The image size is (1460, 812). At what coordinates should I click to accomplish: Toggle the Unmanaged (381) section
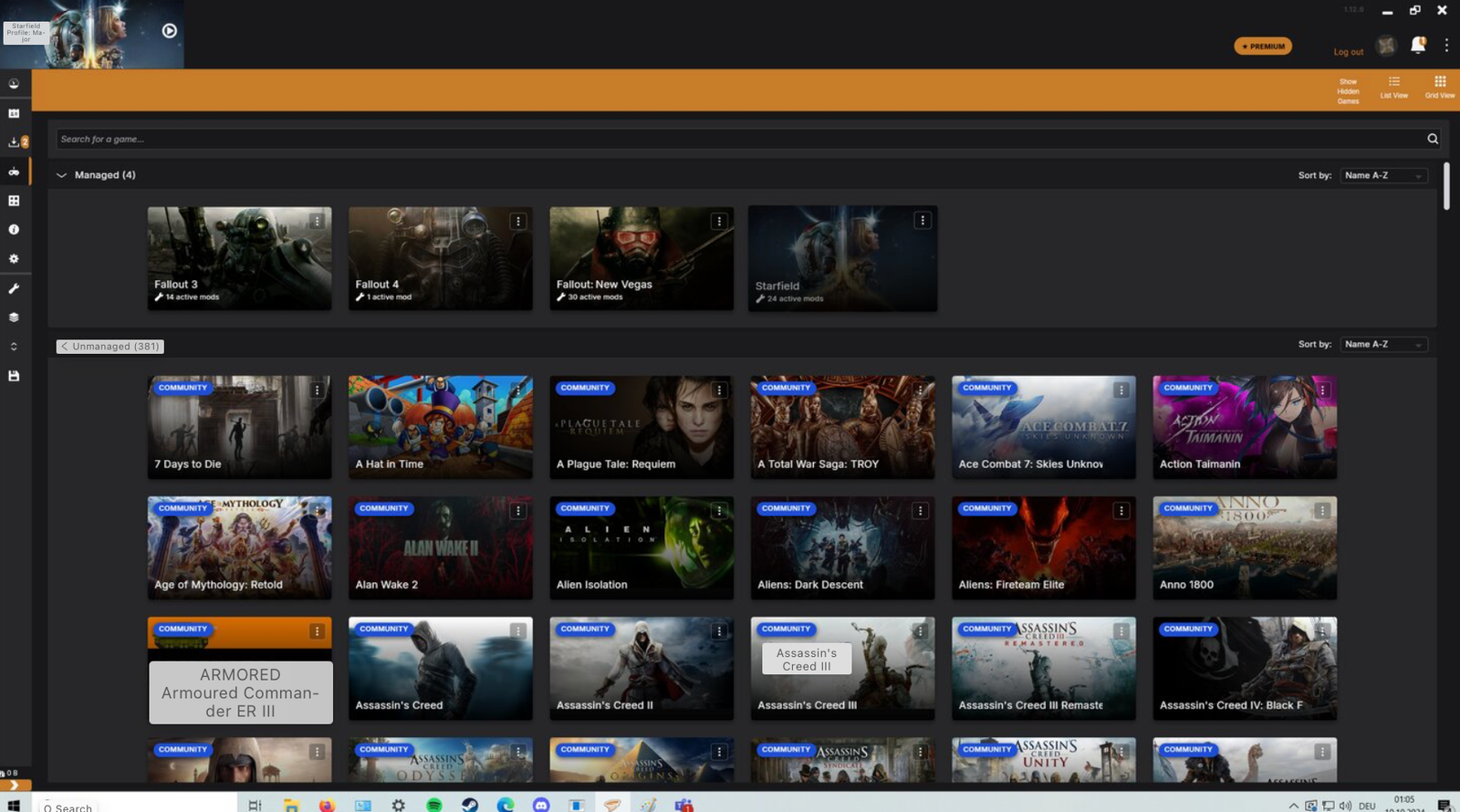click(109, 347)
